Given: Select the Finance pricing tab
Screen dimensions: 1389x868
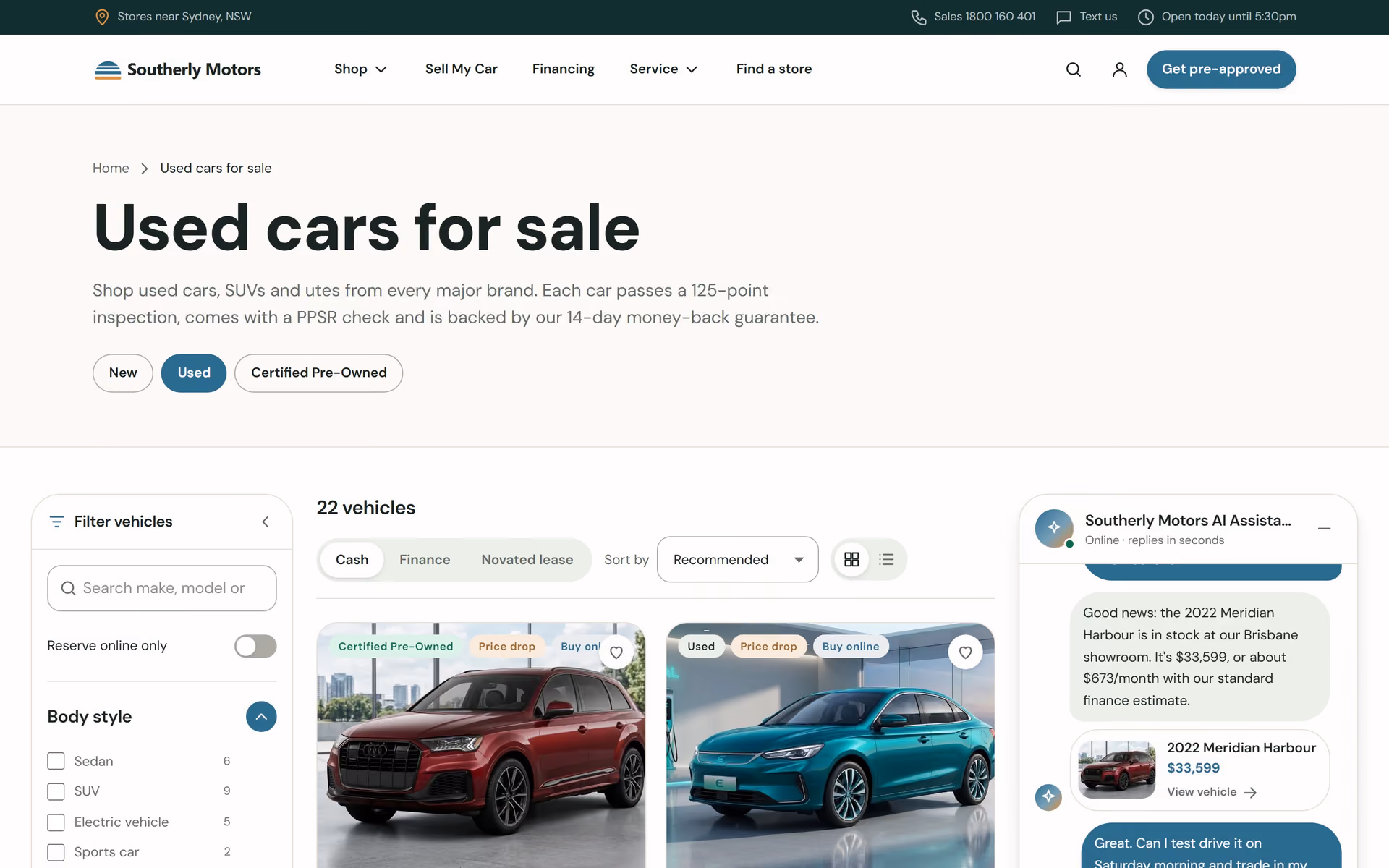Looking at the screenshot, I should tap(425, 560).
